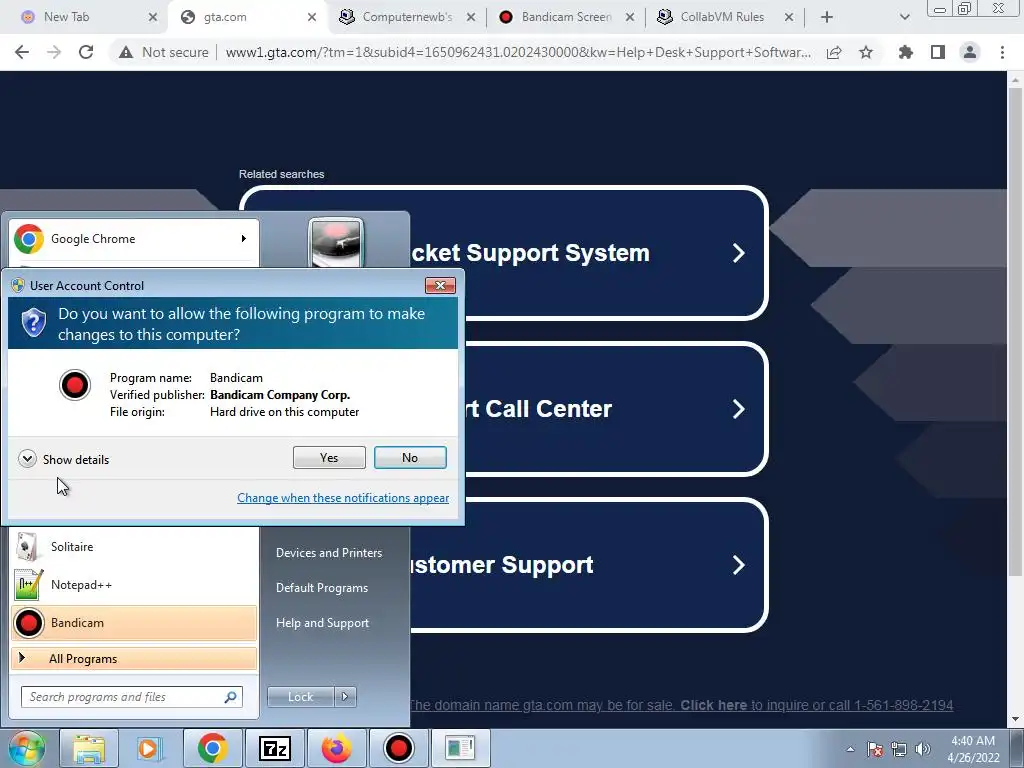Viewport: 1024px width, 768px height.
Task: Click the Ticket Support System chevron arrow
Action: 739,253
